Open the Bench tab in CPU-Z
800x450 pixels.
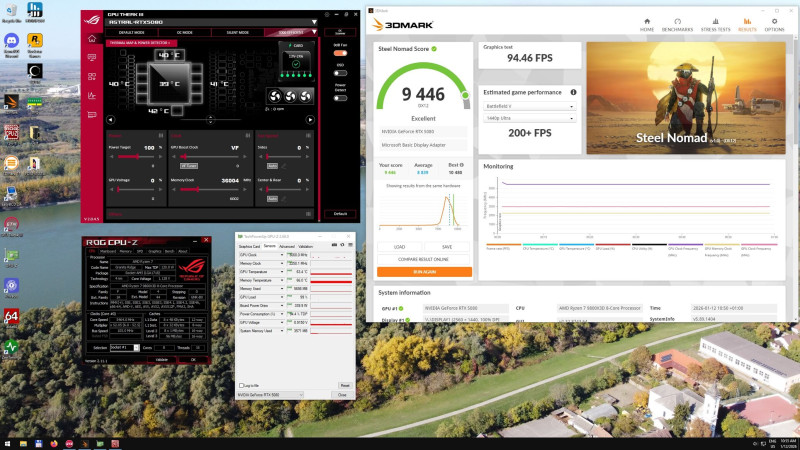coord(169,252)
